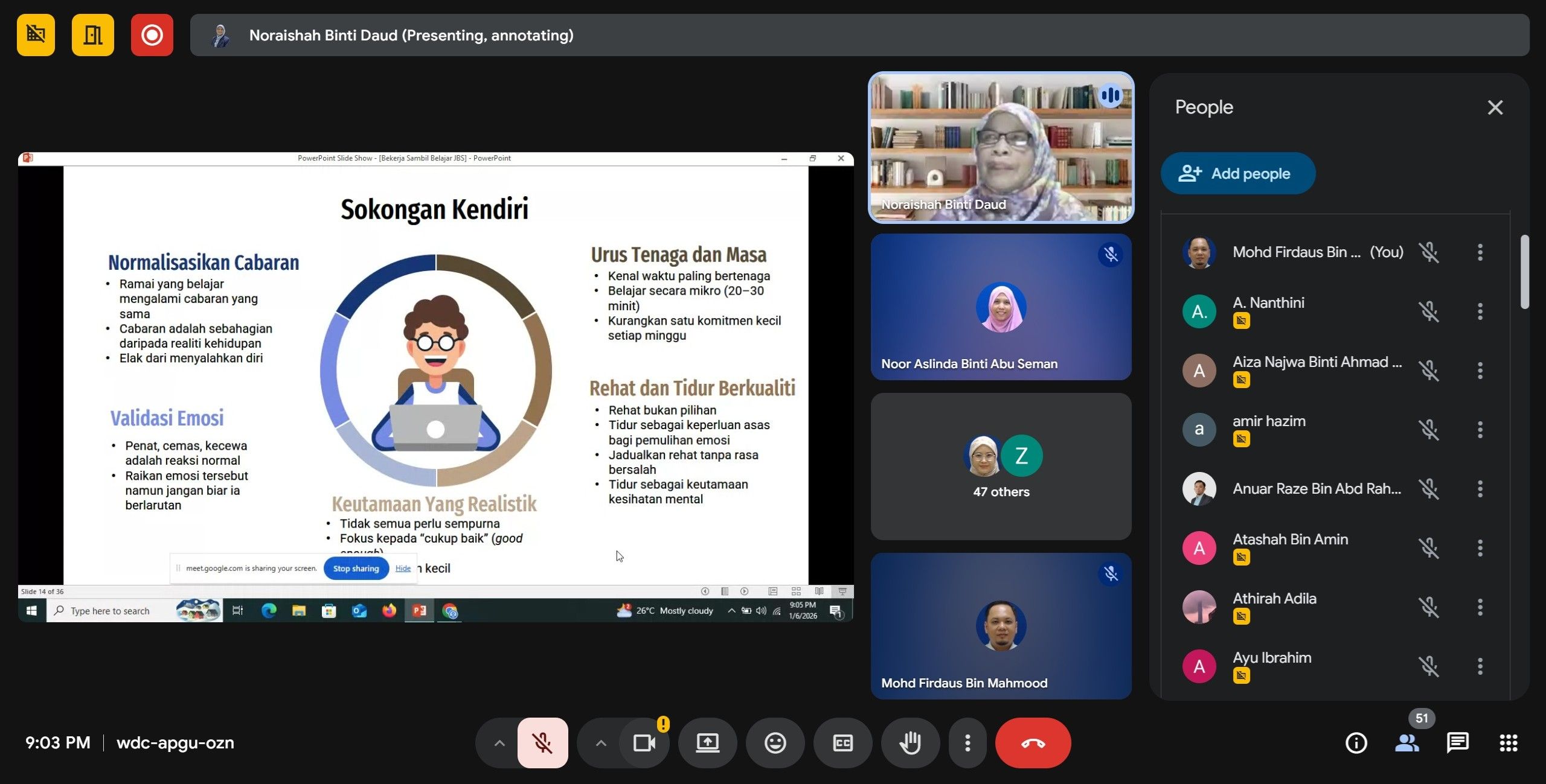Viewport: 1546px width, 784px height.
Task: Click the red recording indicator button
Action: click(152, 35)
